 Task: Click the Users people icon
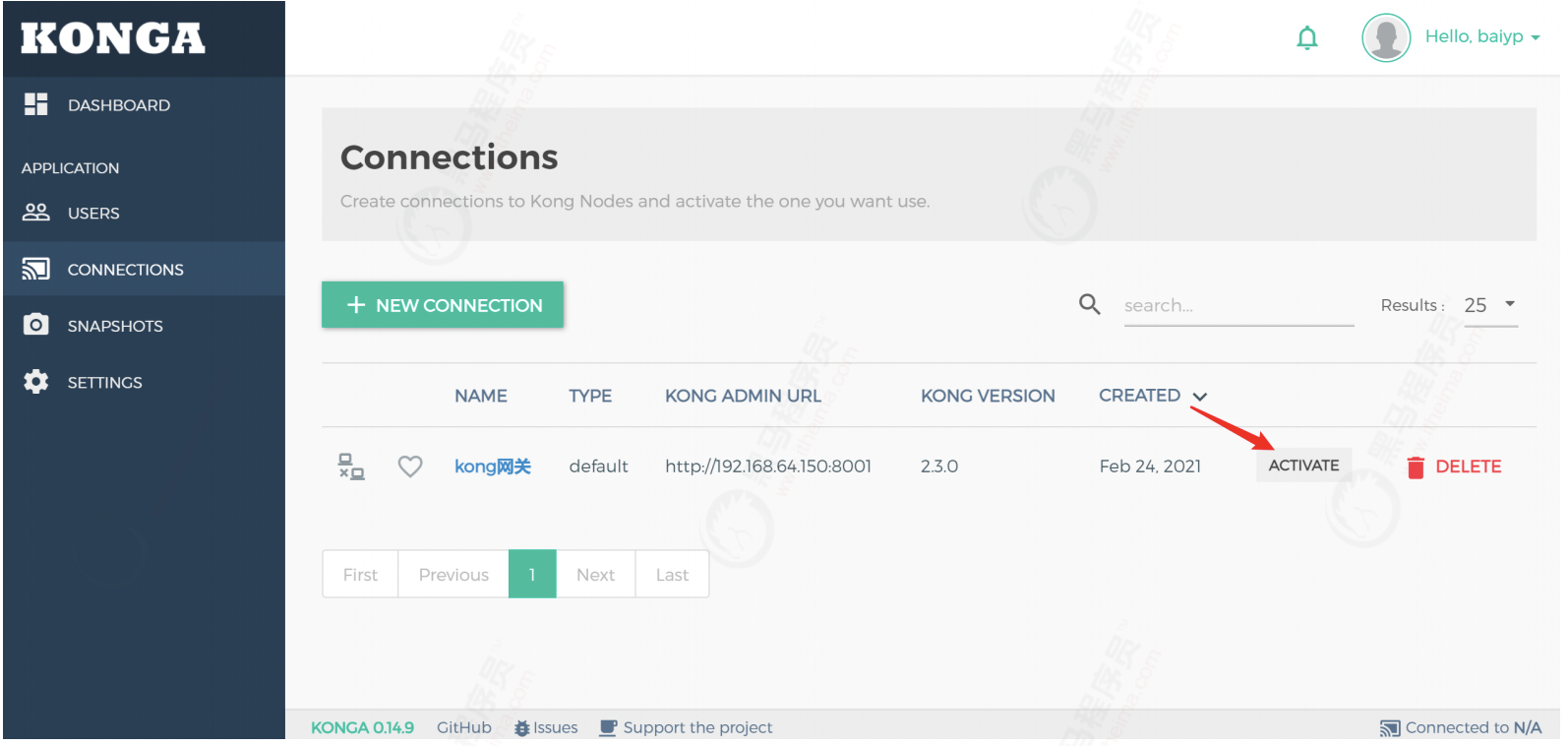point(36,212)
